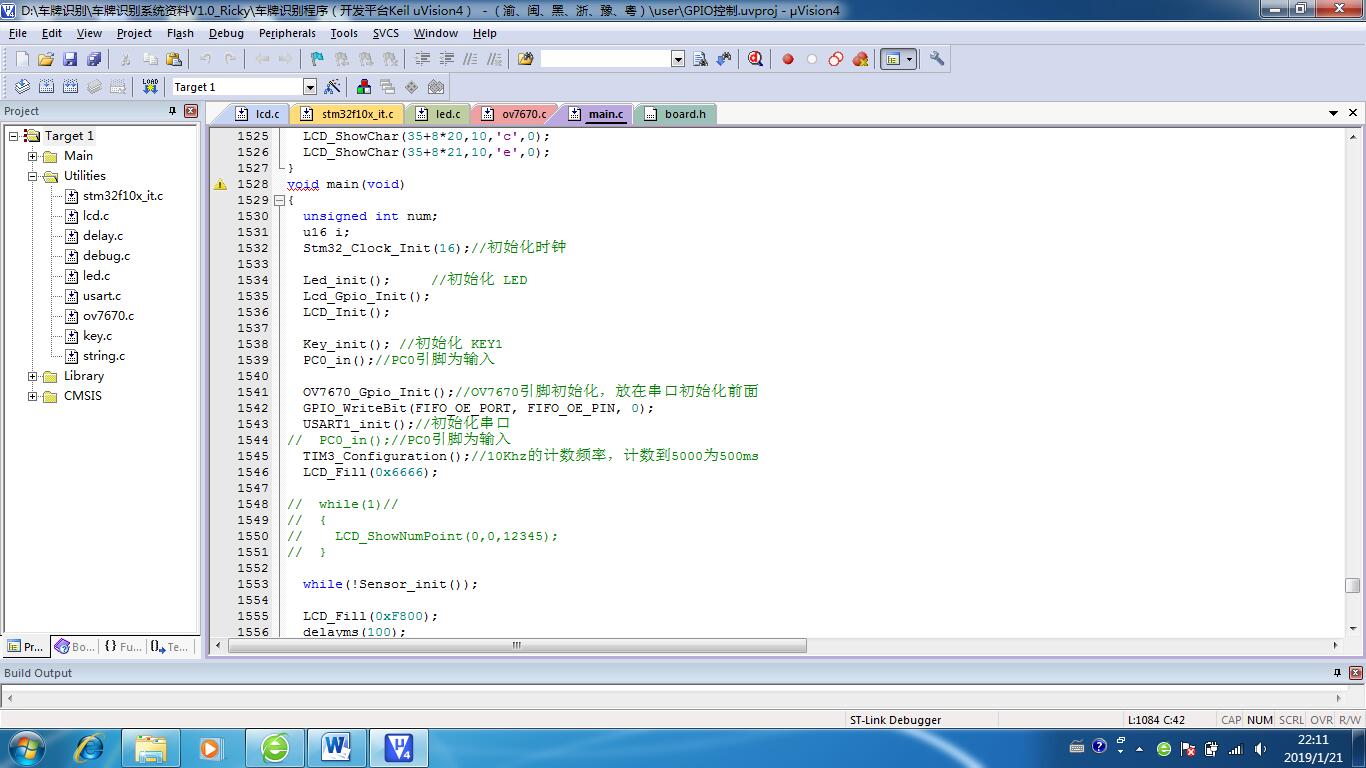Open Word from the taskbar
1366x768 pixels.
click(x=337, y=747)
